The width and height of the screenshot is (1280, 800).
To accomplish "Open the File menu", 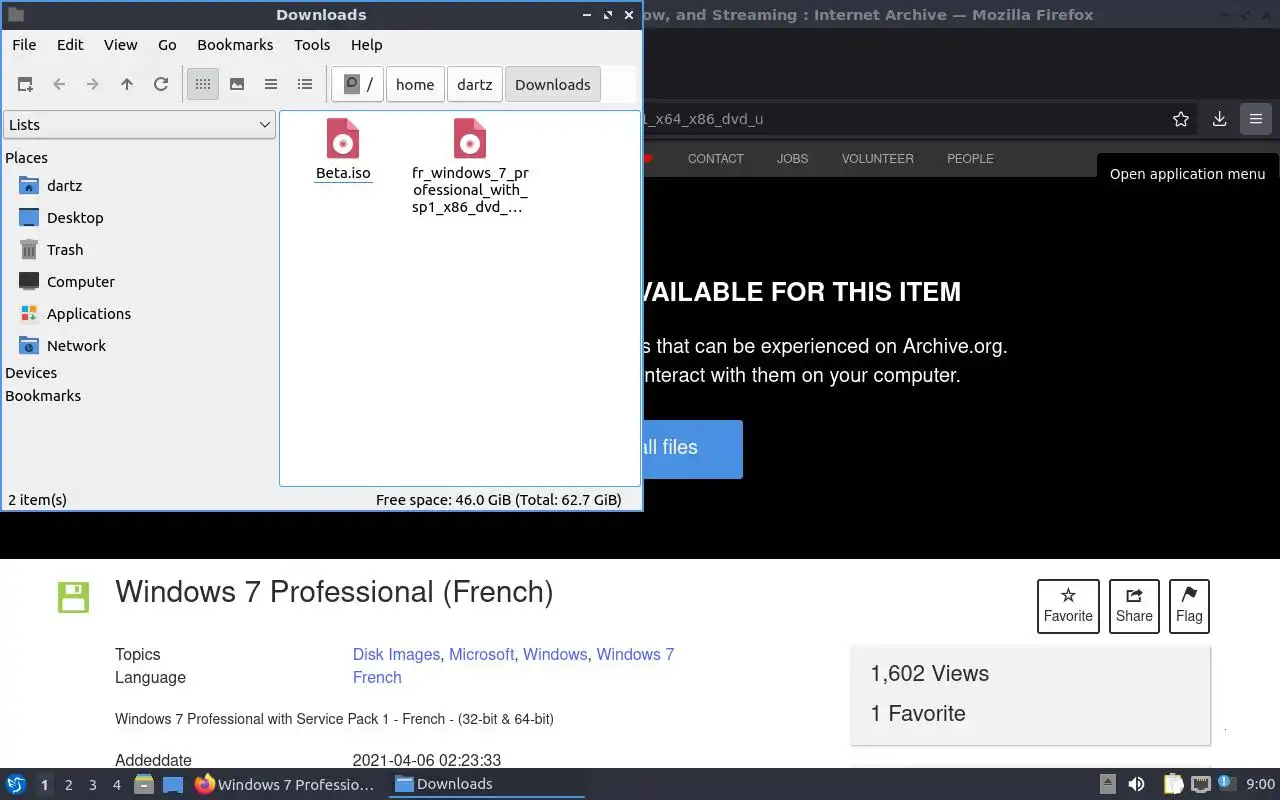I will pos(24,45).
